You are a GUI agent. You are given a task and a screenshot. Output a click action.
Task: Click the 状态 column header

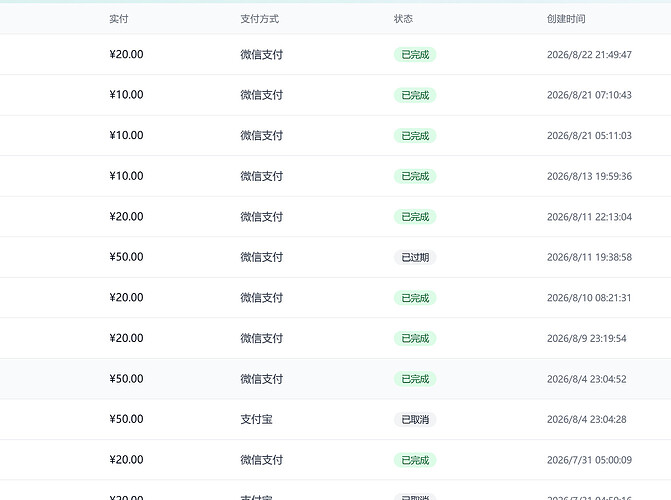(x=403, y=19)
